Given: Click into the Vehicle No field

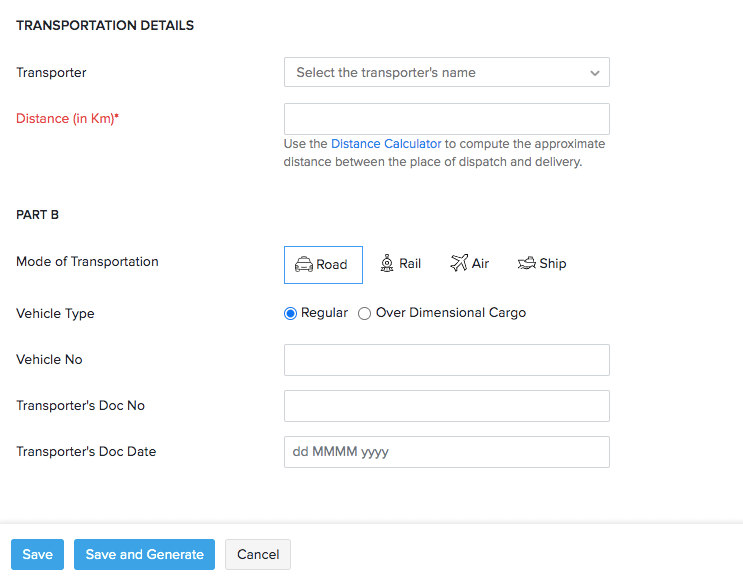Looking at the screenshot, I should 446,360.
